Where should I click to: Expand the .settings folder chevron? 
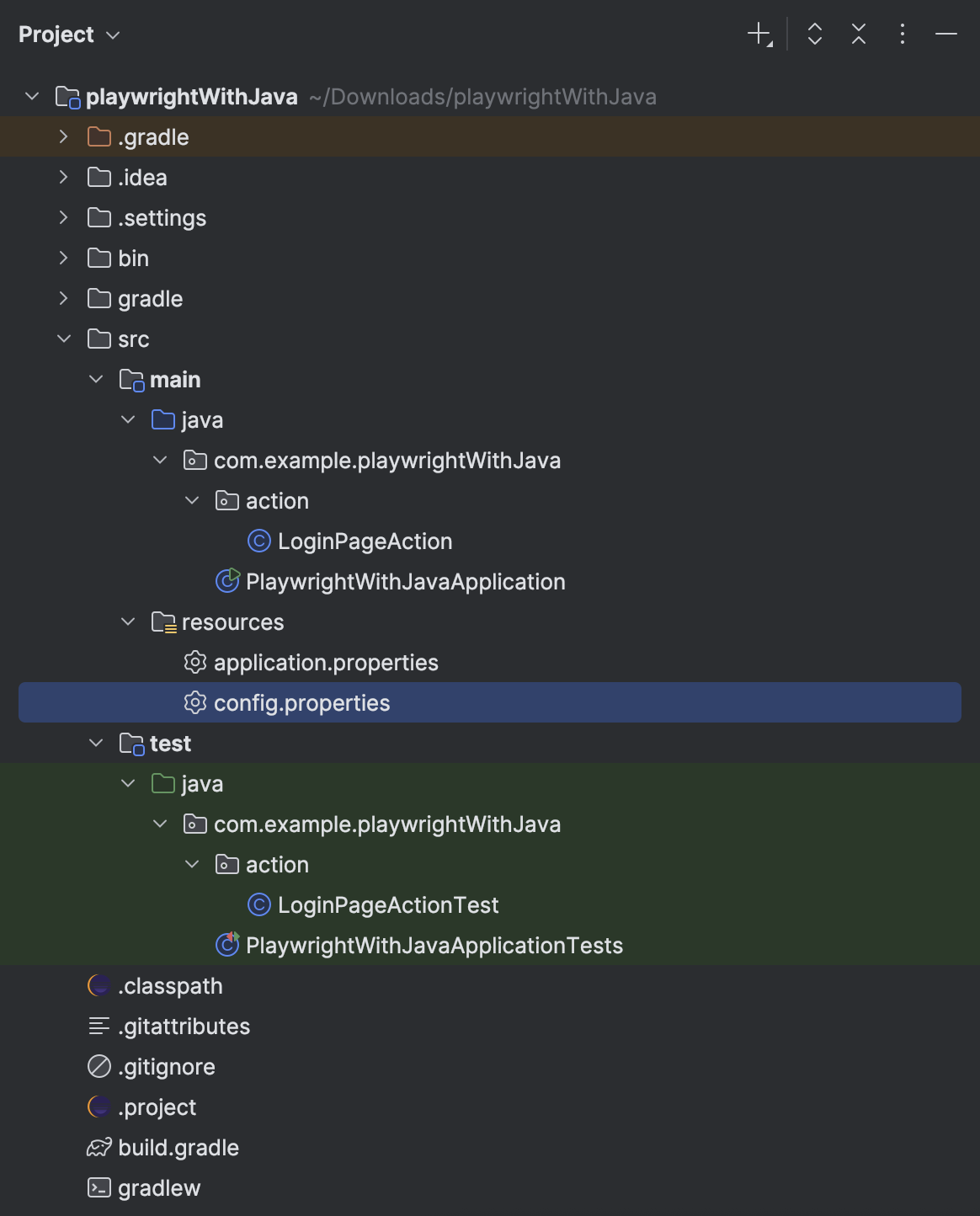(x=64, y=218)
